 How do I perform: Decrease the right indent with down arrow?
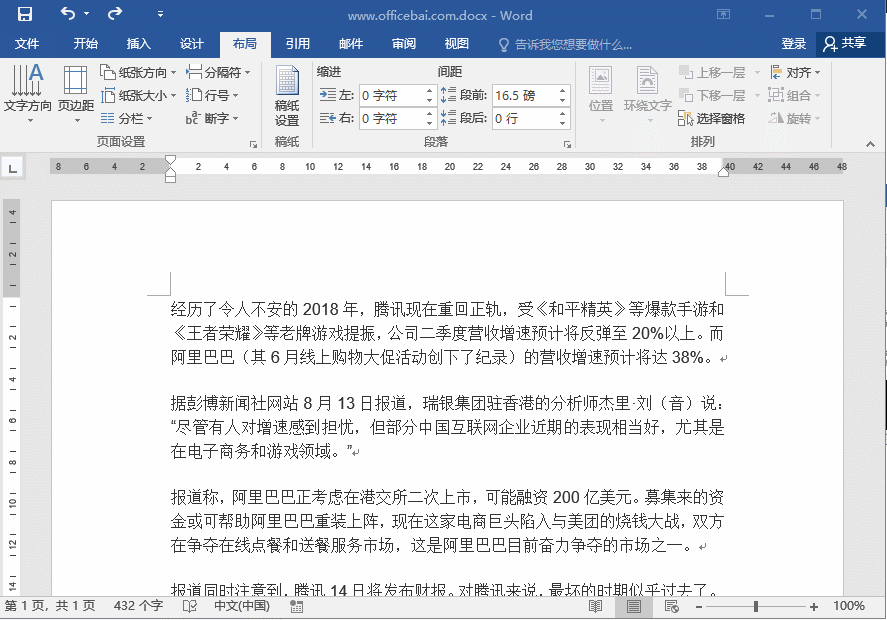[x=430, y=124]
